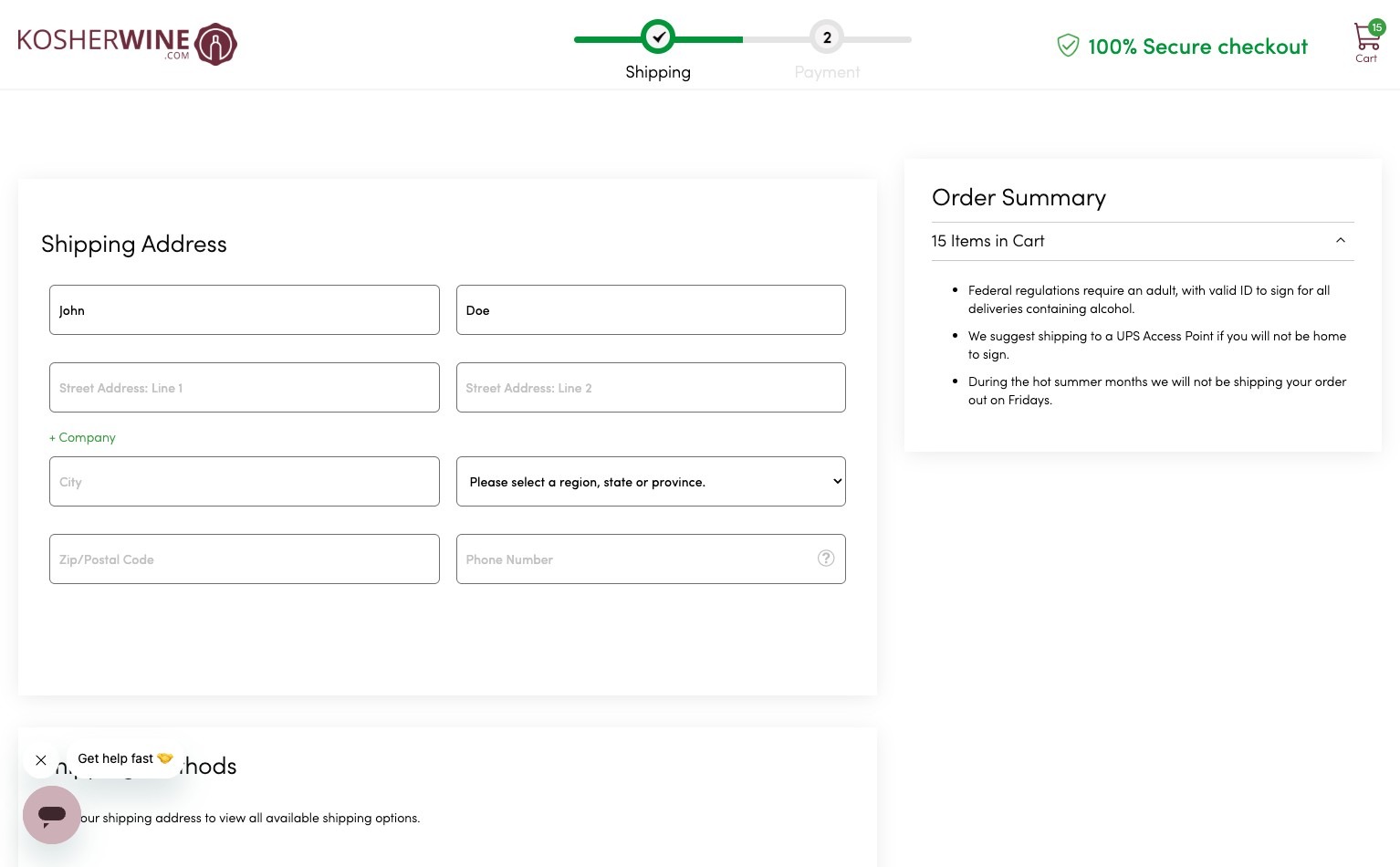The height and width of the screenshot is (867, 1400).
Task: Click the UPS Access Point suggestion text
Action: pyautogui.click(x=1157, y=345)
